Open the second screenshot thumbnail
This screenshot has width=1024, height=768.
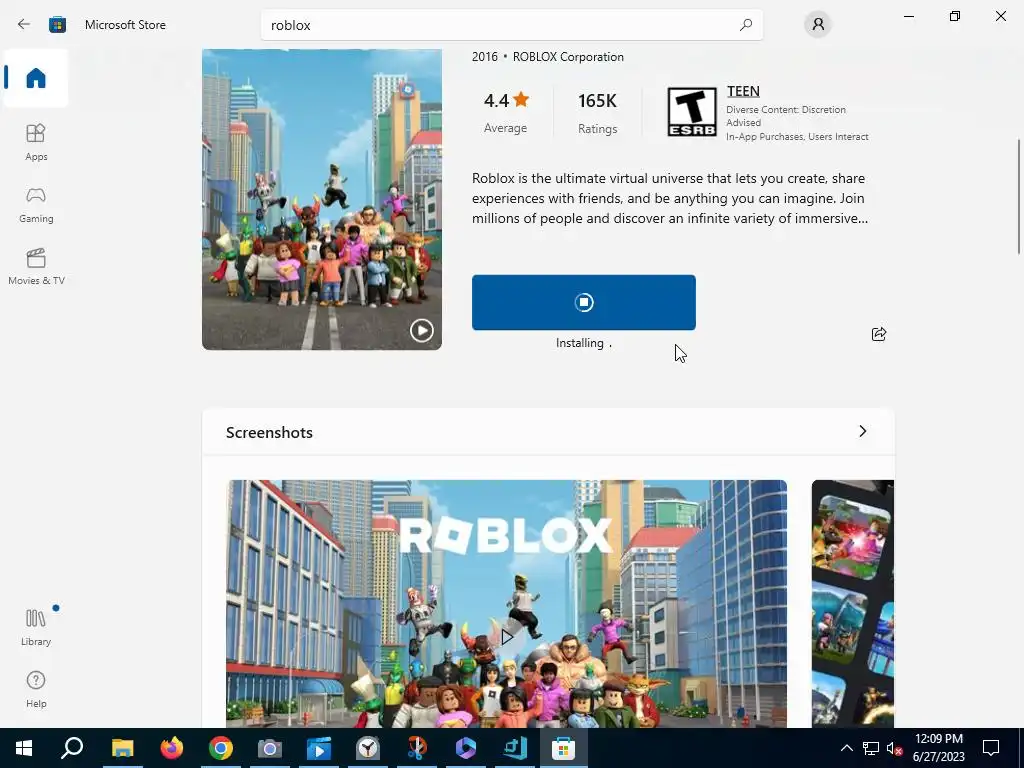[852, 603]
